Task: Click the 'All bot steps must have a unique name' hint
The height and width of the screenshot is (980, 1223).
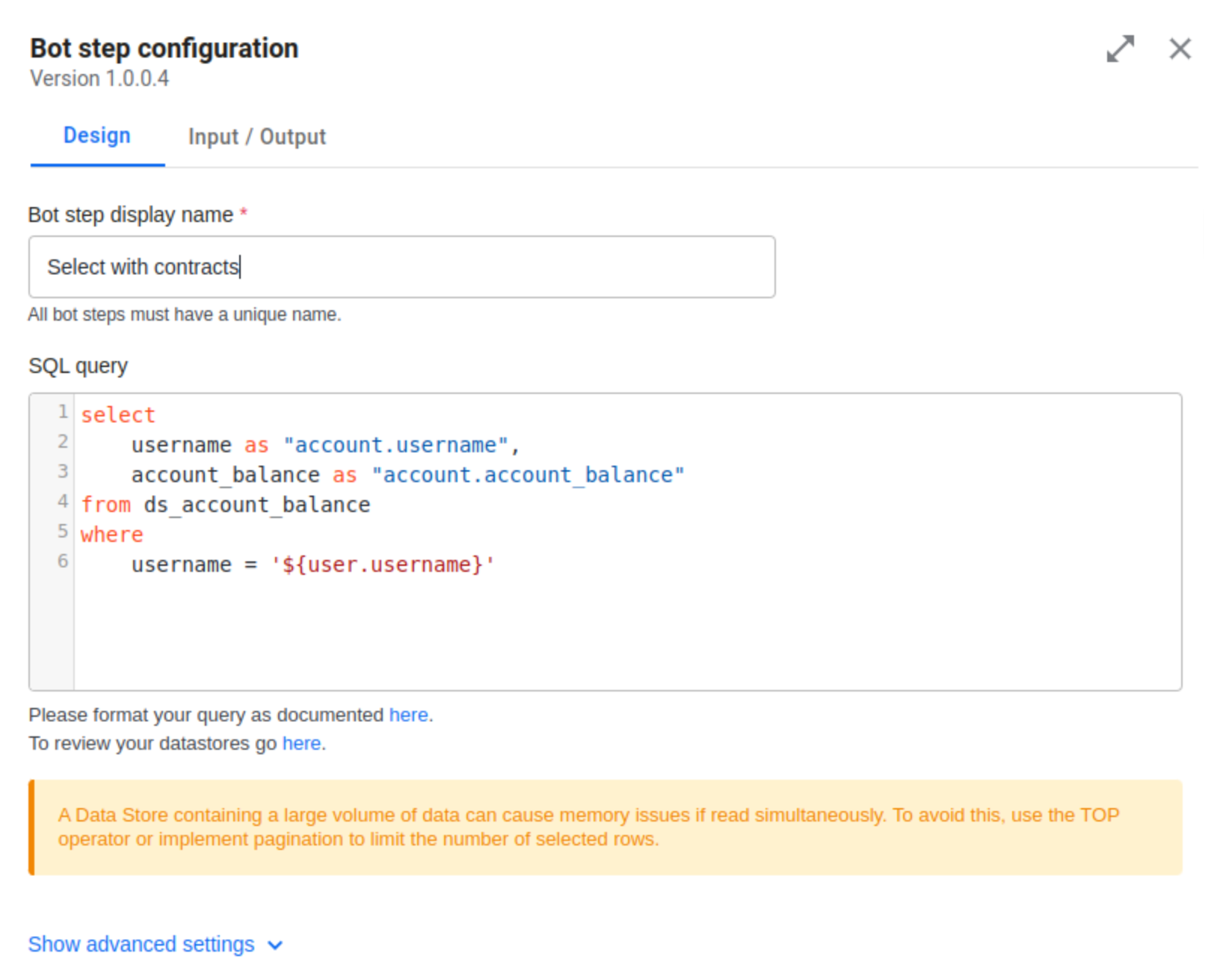Action: 185,315
